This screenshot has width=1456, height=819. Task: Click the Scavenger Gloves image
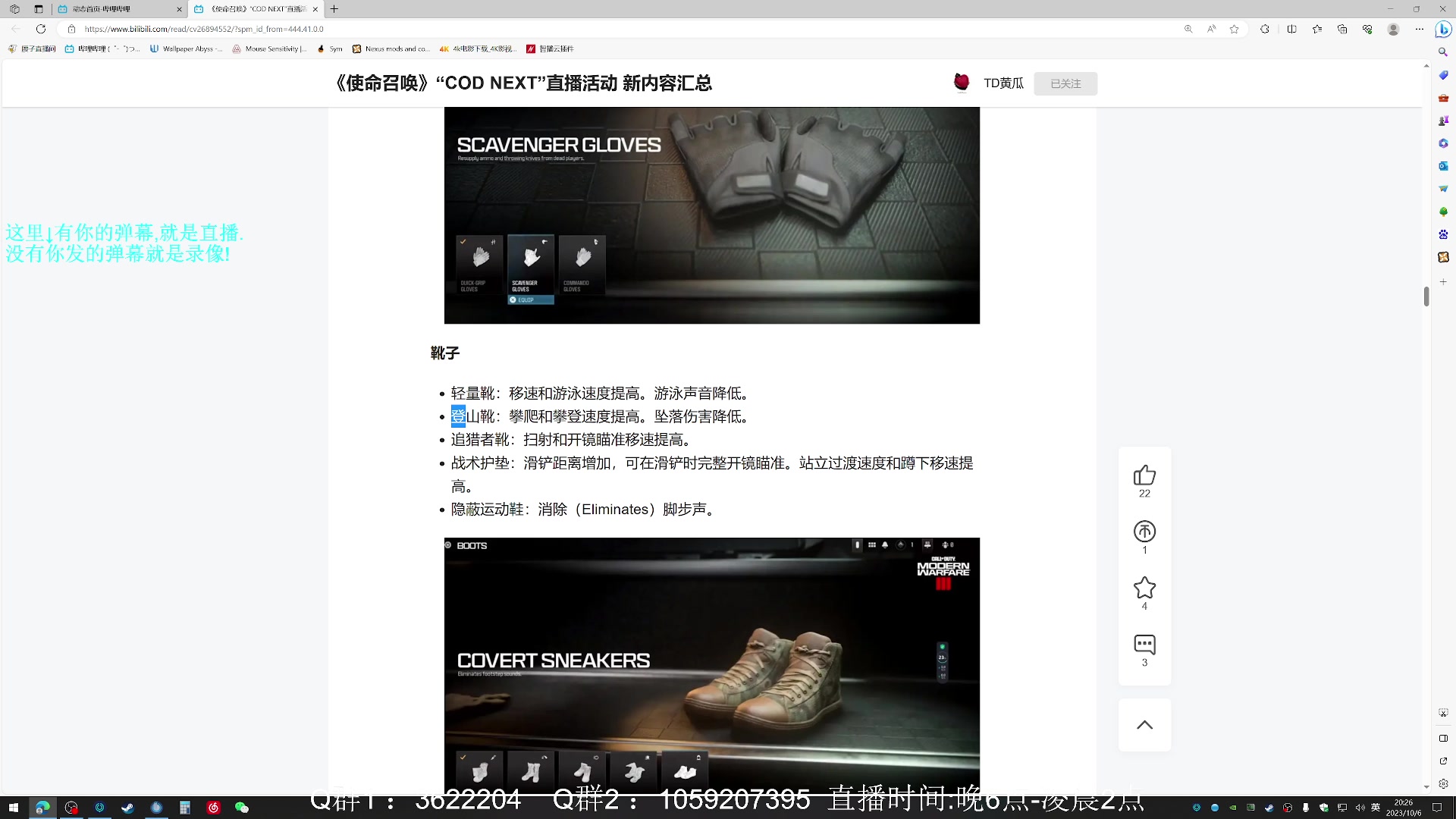click(711, 215)
